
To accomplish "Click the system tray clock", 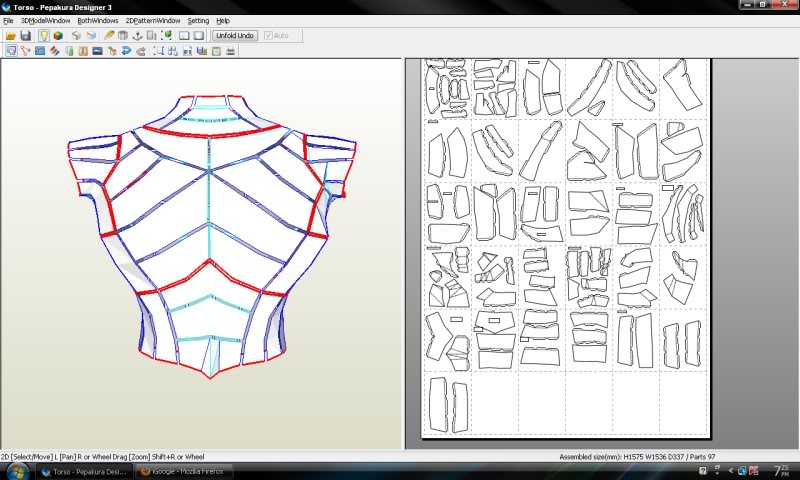I will [781, 470].
